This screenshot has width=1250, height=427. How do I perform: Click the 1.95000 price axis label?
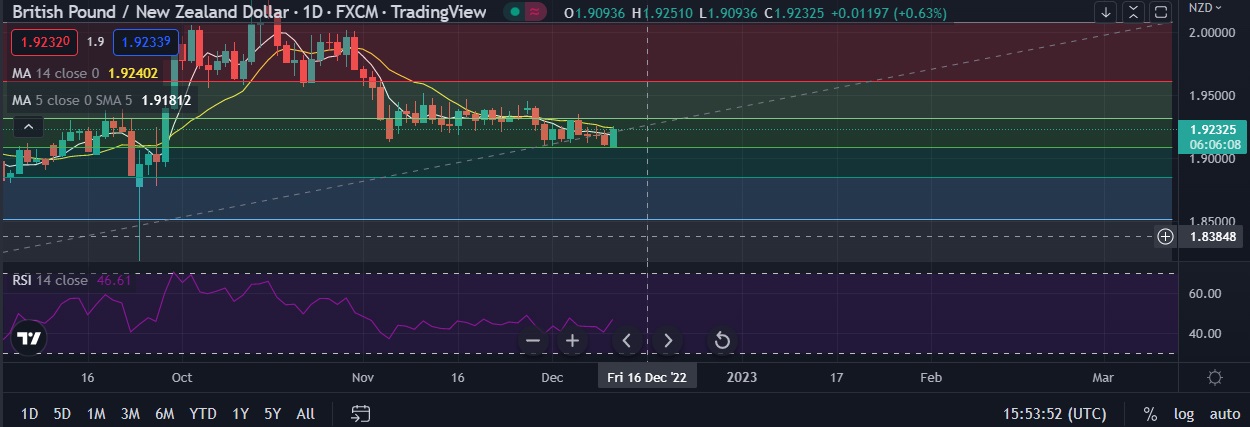click(1212, 96)
